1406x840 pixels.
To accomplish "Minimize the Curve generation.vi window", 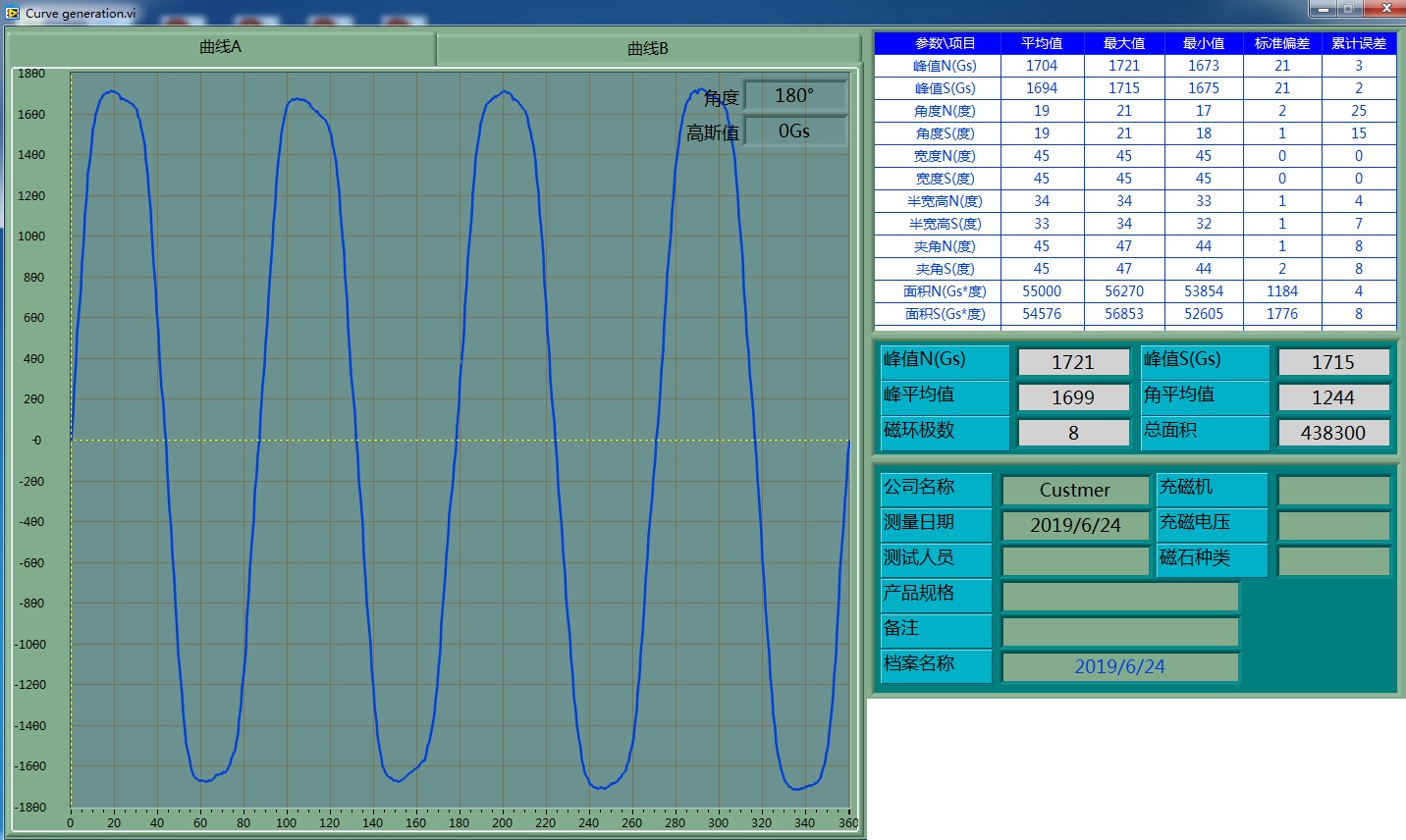I will coord(1325,9).
